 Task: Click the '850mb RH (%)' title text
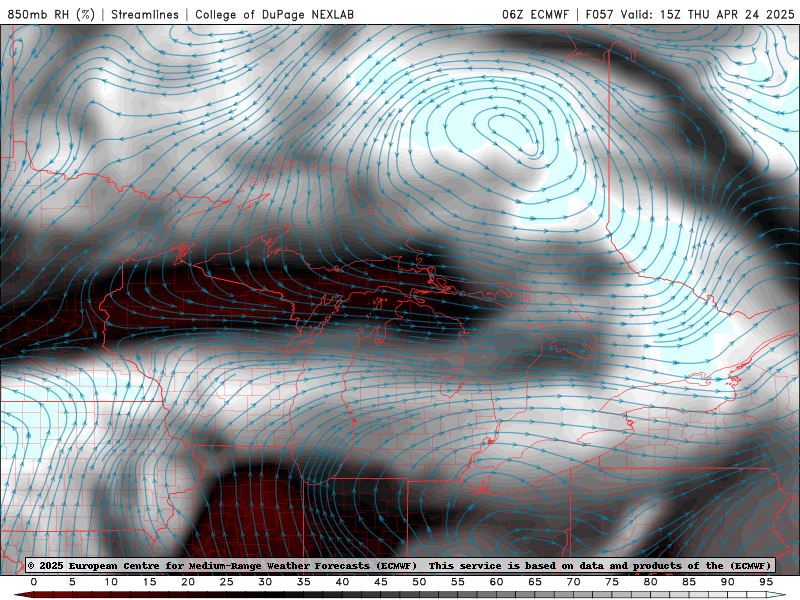51,14
